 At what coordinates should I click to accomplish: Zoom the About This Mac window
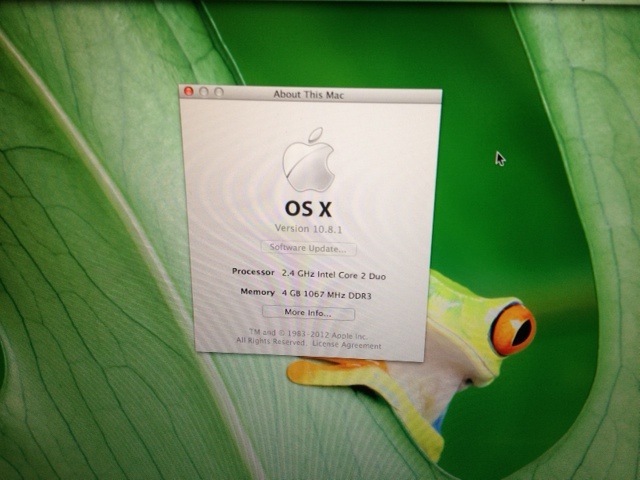coord(219,92)
